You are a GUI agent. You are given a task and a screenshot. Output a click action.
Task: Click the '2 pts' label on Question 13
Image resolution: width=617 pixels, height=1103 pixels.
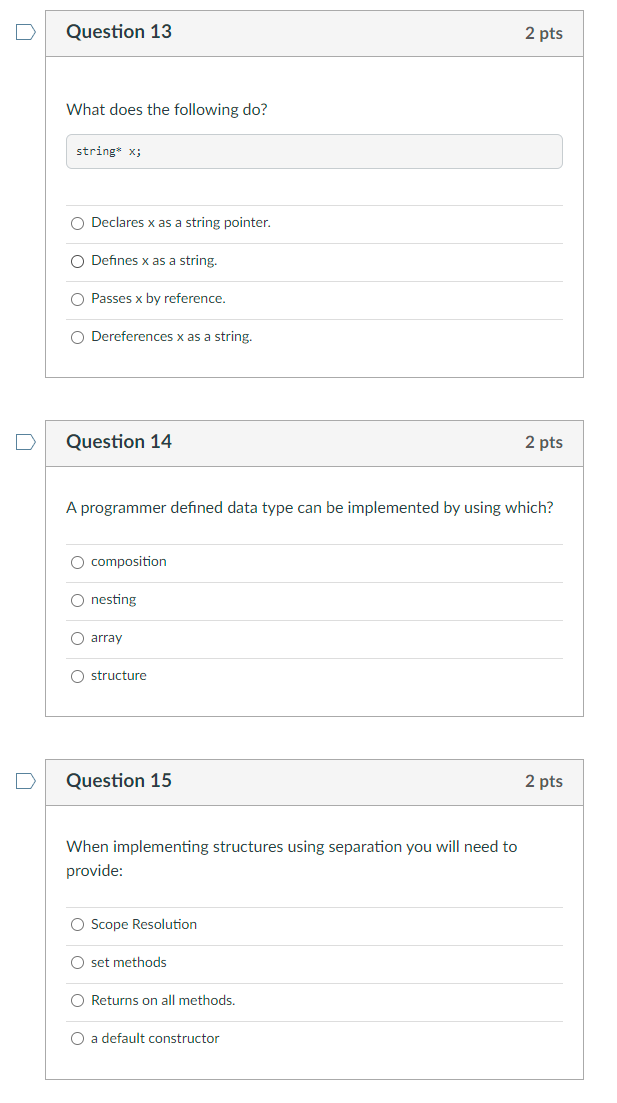tap(544, 32)
